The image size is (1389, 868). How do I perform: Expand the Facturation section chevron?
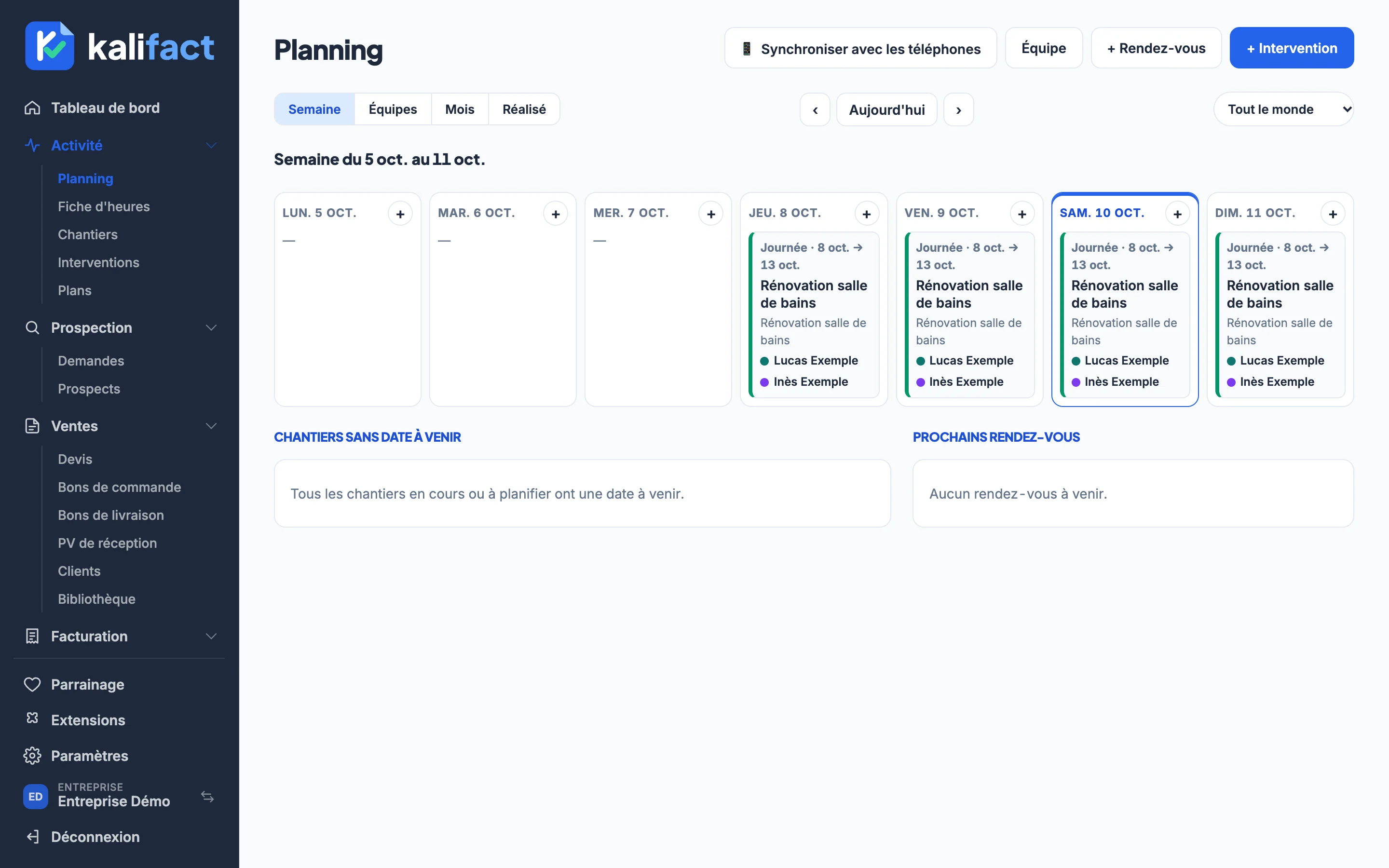coord(211,636)
